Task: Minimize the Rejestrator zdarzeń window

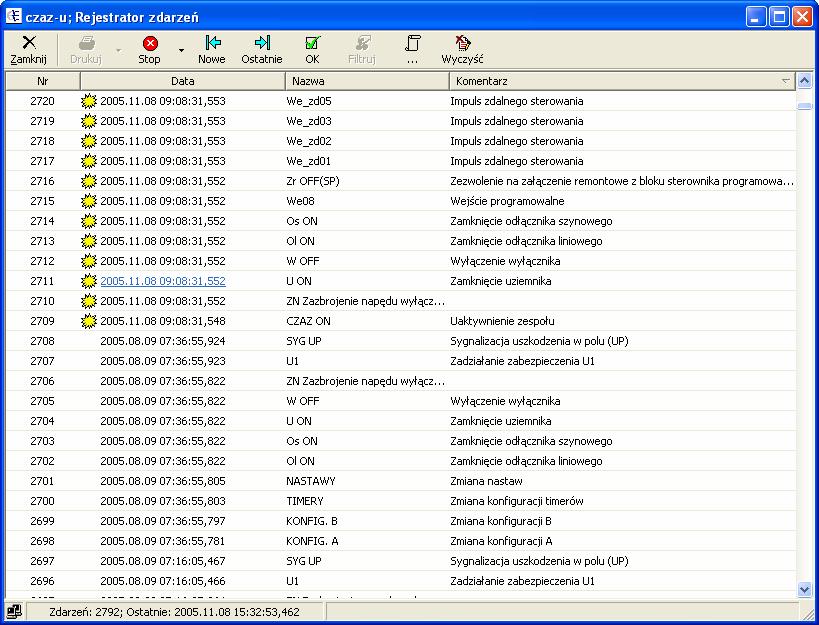Action: 756,17
